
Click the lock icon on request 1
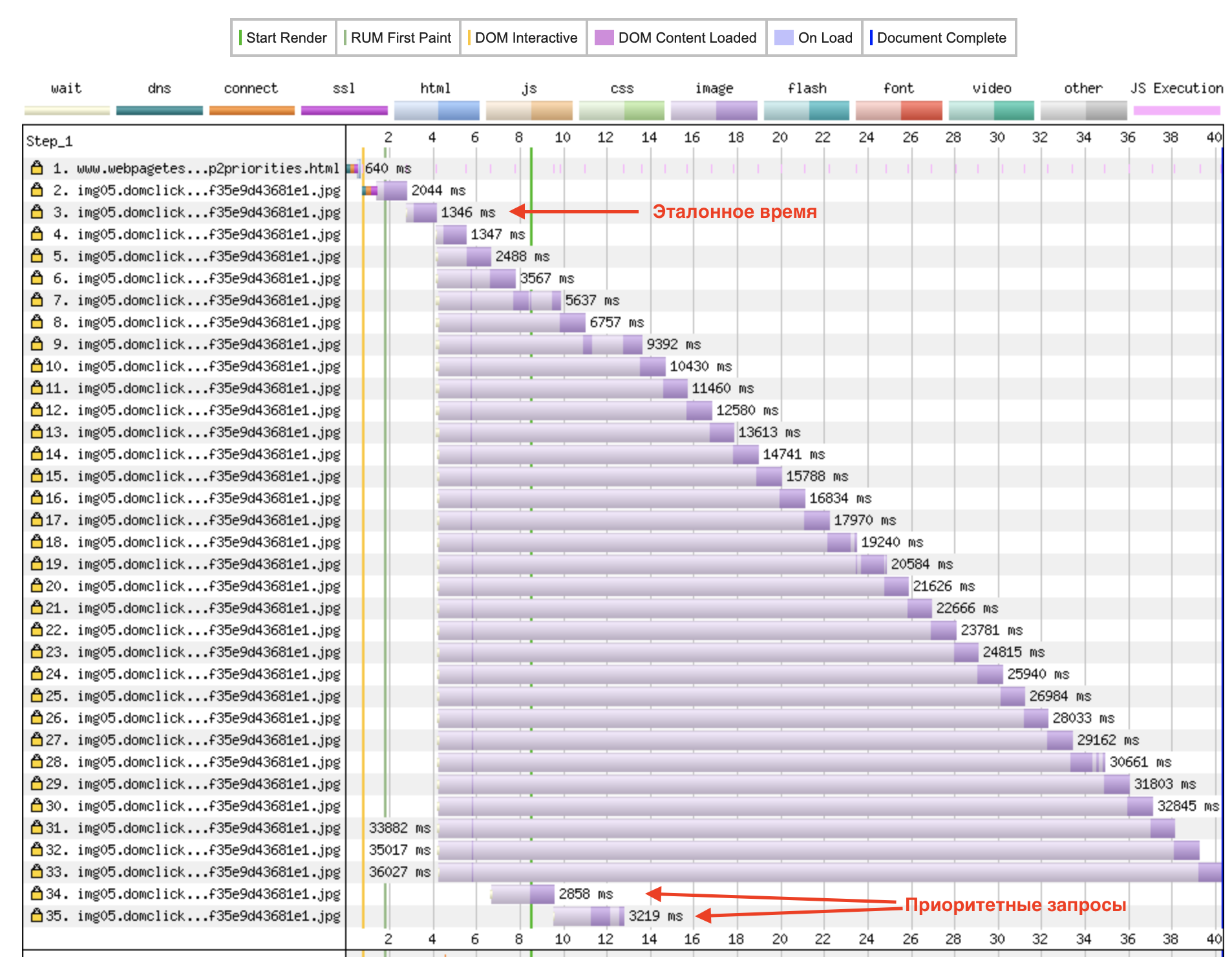37,168
